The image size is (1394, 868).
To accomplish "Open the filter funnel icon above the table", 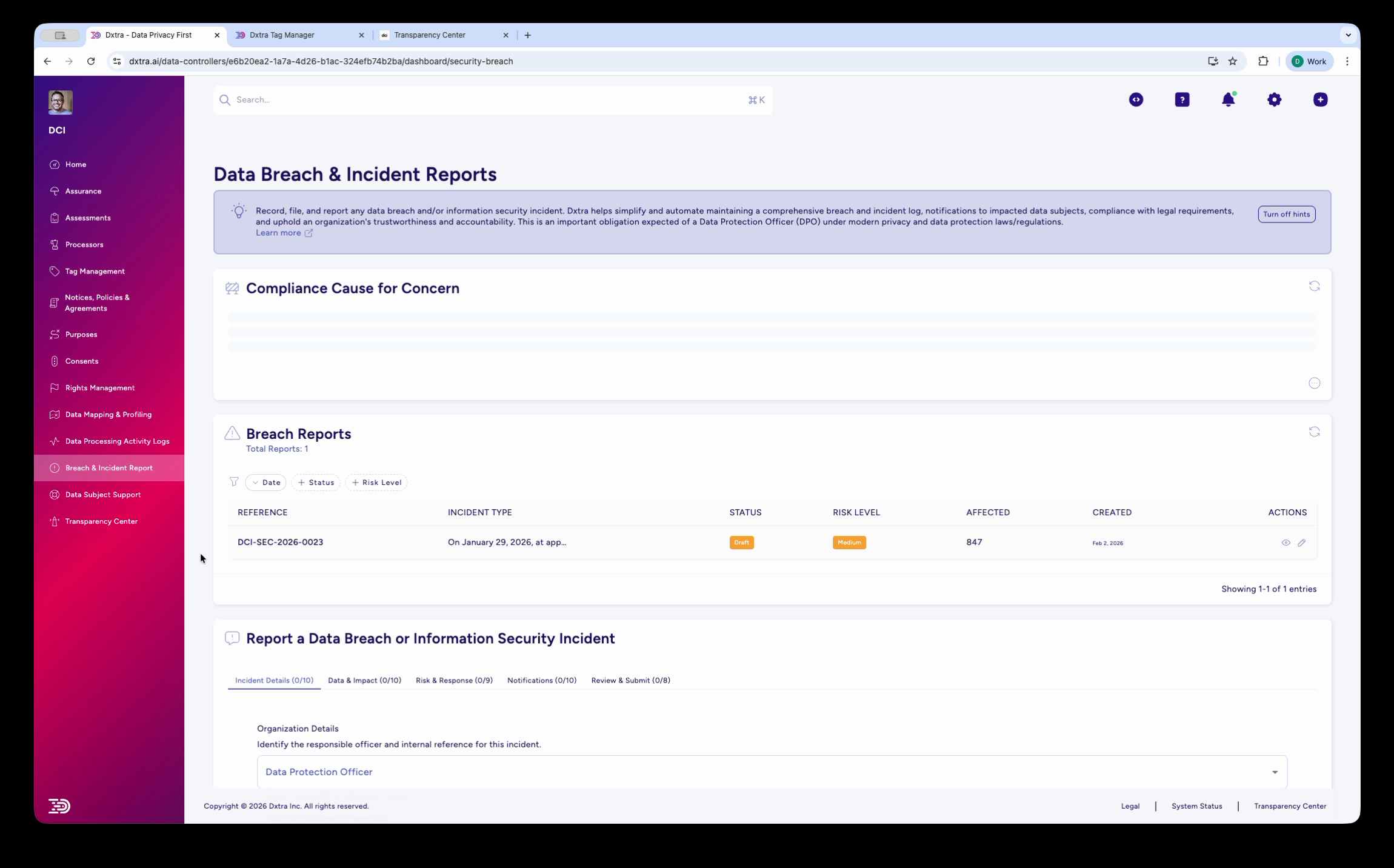I will point(234,482).
